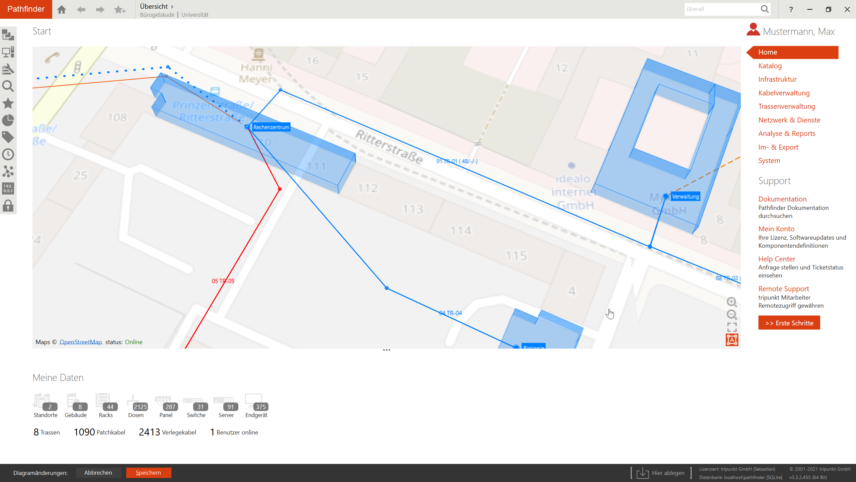Image resolution: width=856 pixels, height=482 pixels.
Task: Click the lock icon in left sidebar
Action: click(8, 206)
